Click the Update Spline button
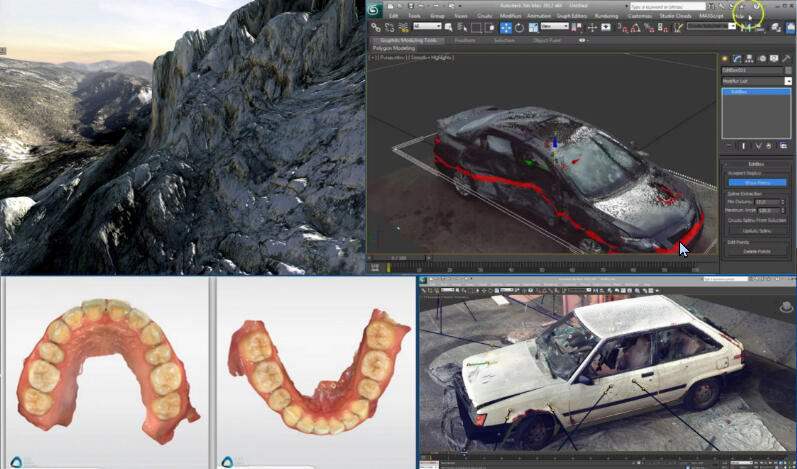The height and width of the screenshot is (469, 797). (x=757, y=231)
